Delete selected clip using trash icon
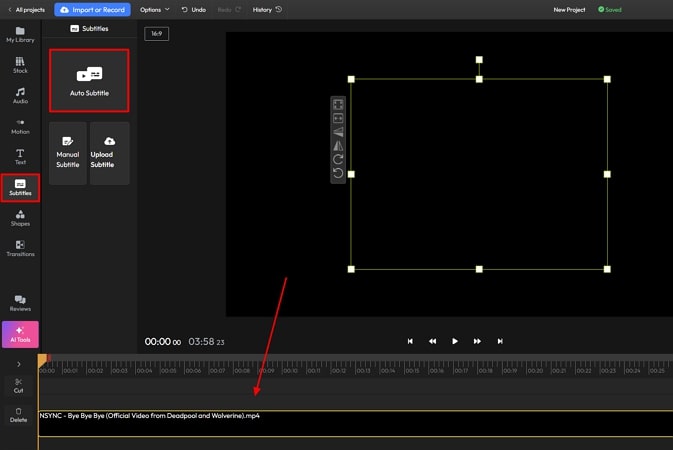 tap(18, 414)
